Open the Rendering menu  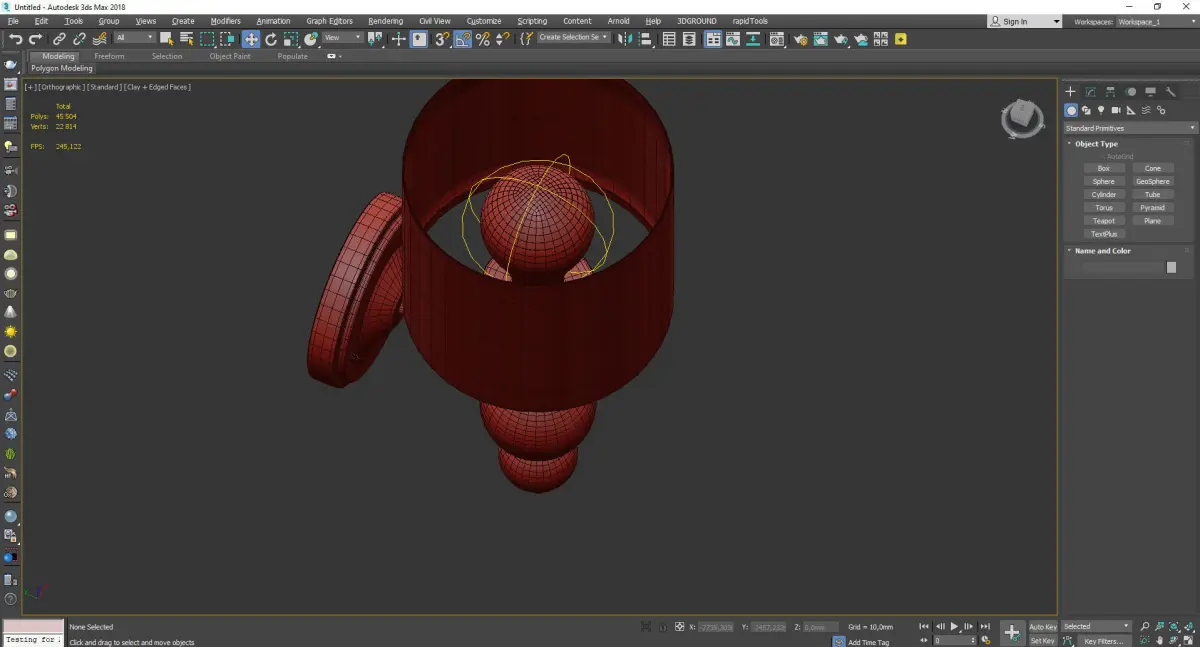coord(385,21)
